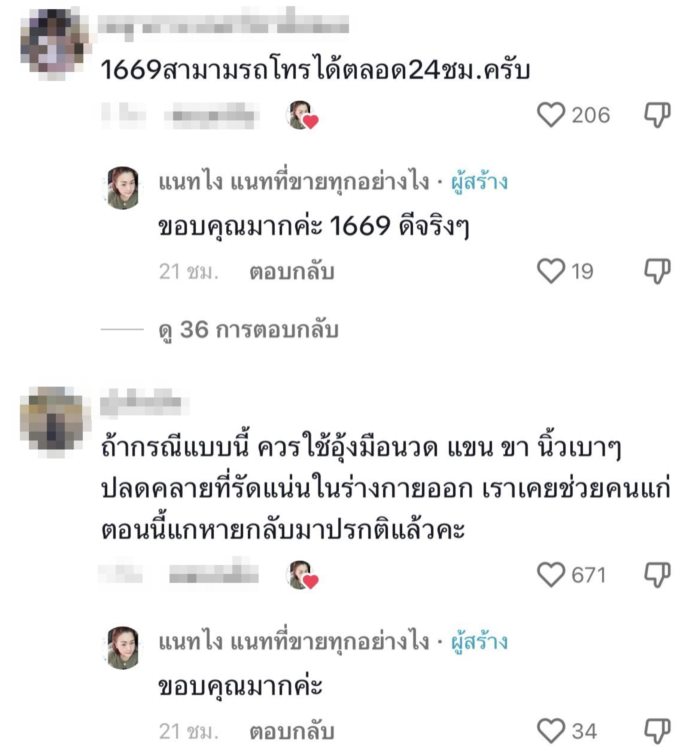The height and width of the screenshot is (752, 700).
Task: Open creator avatar beside the last 'ขอบคุณมากค่ะ' reply
Action: pyautogui.click(x=122, y=646)
